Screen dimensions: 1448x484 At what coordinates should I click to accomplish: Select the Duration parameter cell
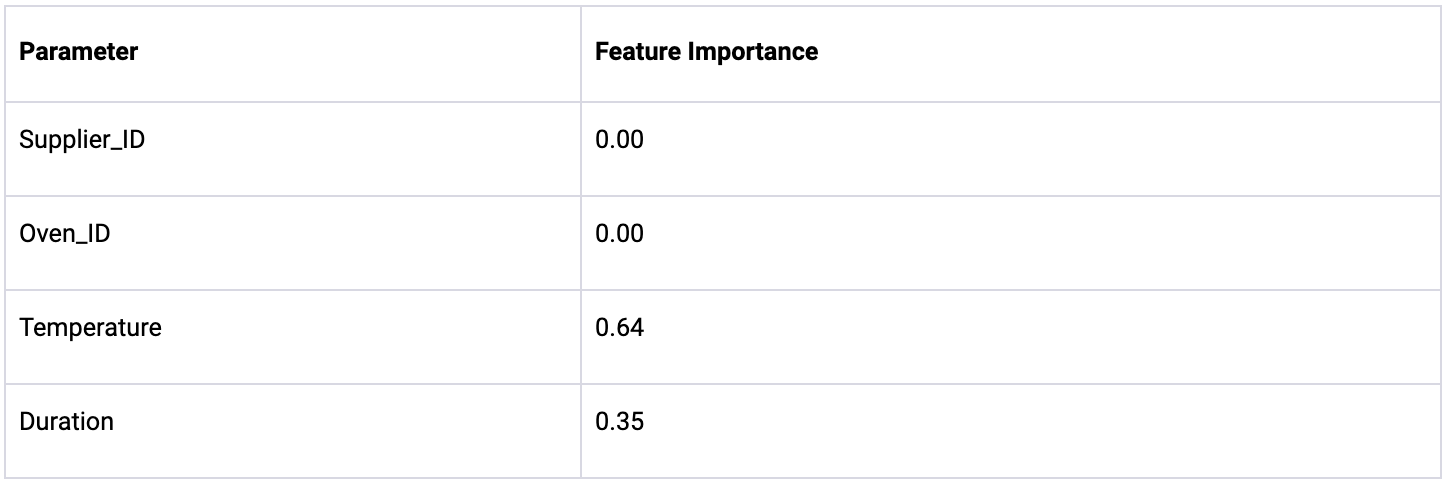(x=66, y=421)
